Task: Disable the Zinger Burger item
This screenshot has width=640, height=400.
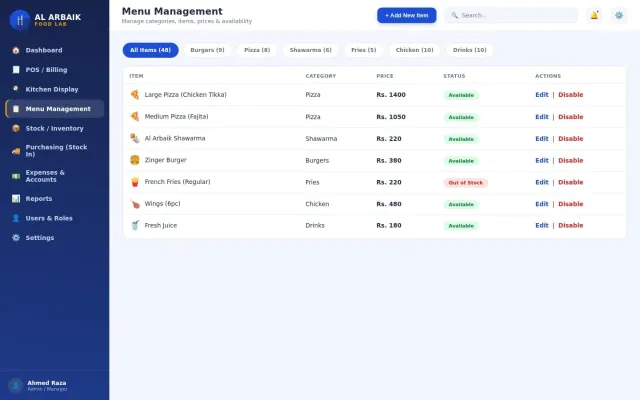Action: (x=571, y=160)
